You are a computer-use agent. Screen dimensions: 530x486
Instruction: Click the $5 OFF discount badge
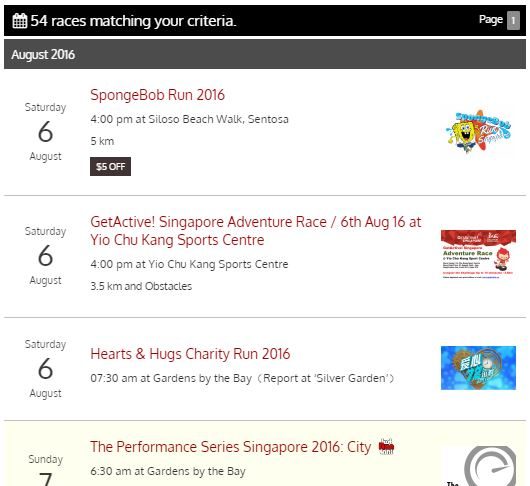pos(110,167)
